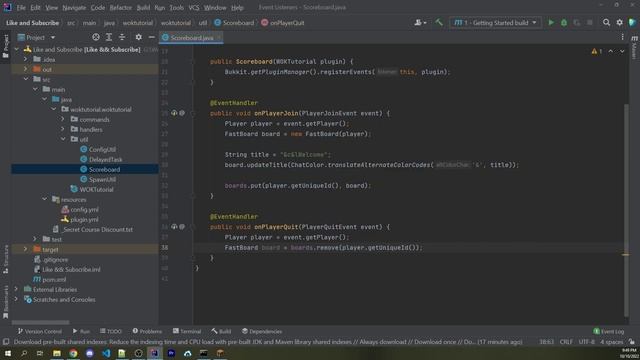
Task: Select opened file locate target icon
Action: (96, 37)
